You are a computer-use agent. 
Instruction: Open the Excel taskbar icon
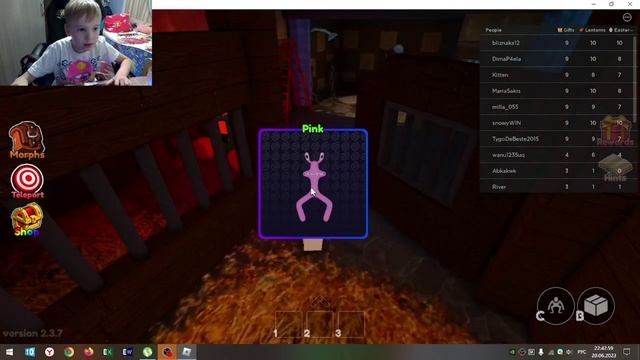click(108, 351)
